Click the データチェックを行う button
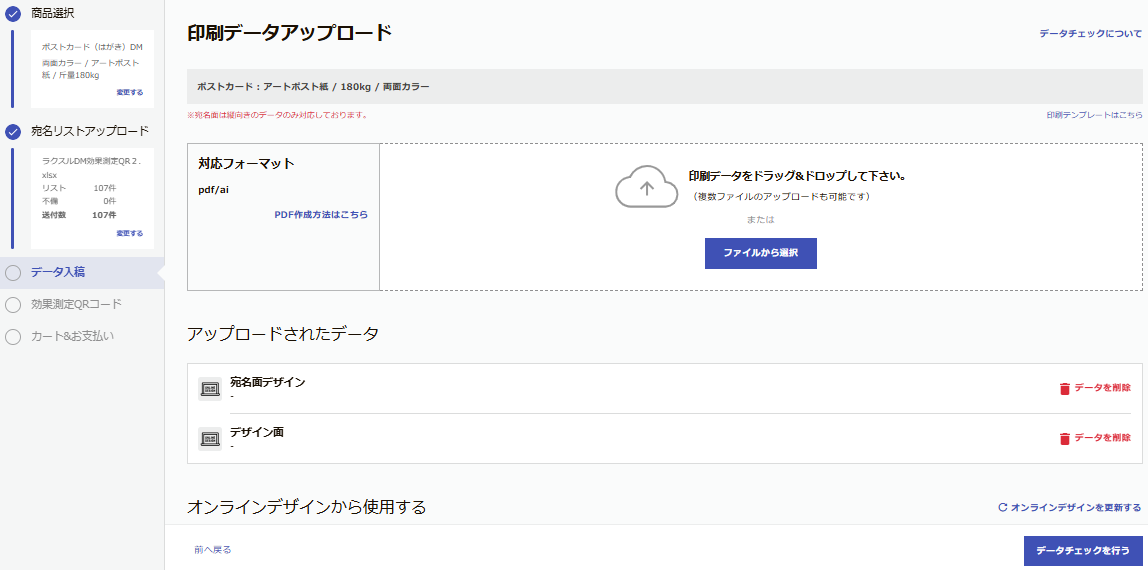Image resolution: width=1148 pixels, height=570 pixels. [1083, 551]
